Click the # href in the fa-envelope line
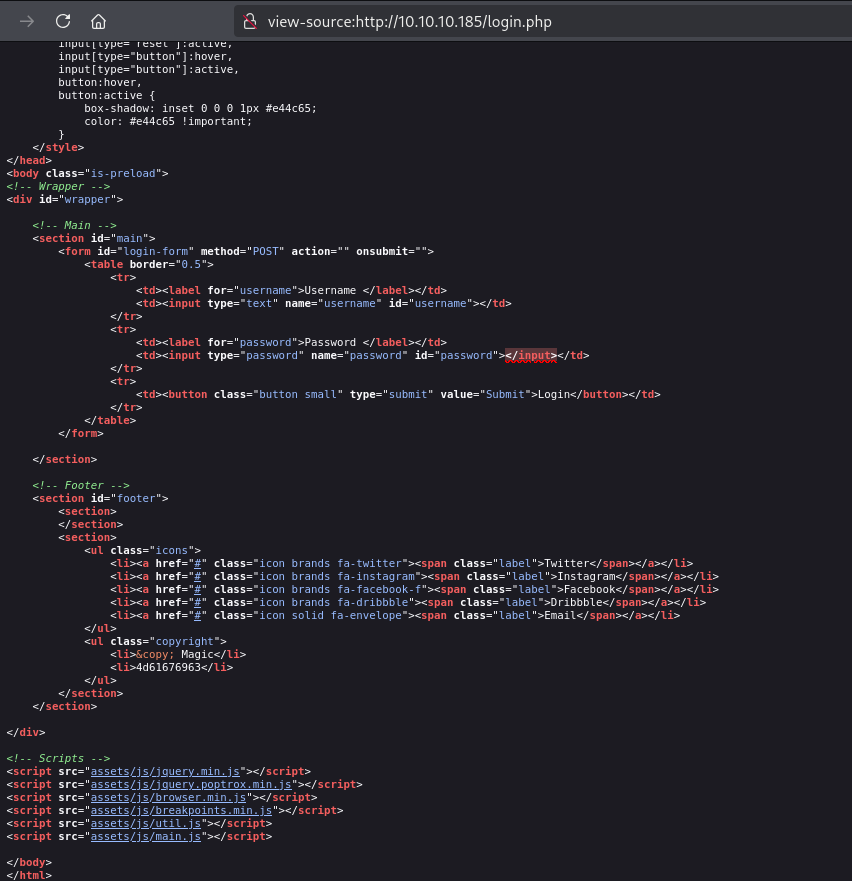Screen dimensions: 852x881 197,615
